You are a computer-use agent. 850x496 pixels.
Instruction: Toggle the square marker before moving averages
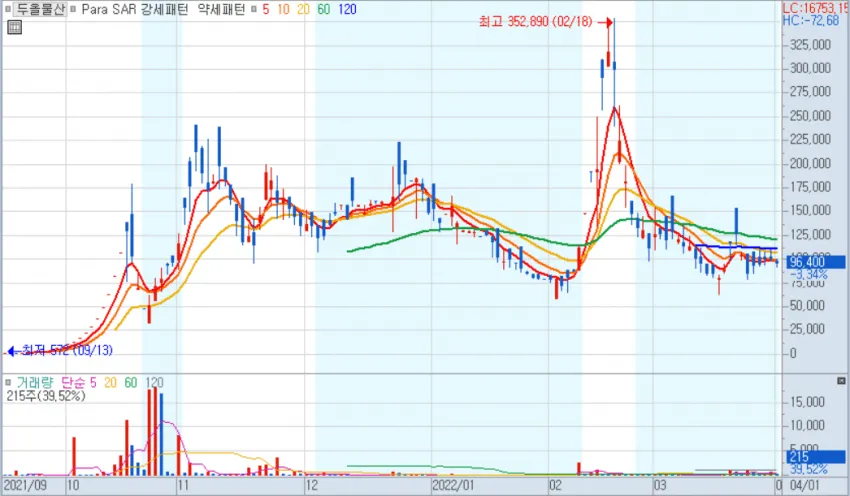tap(254, 9)
